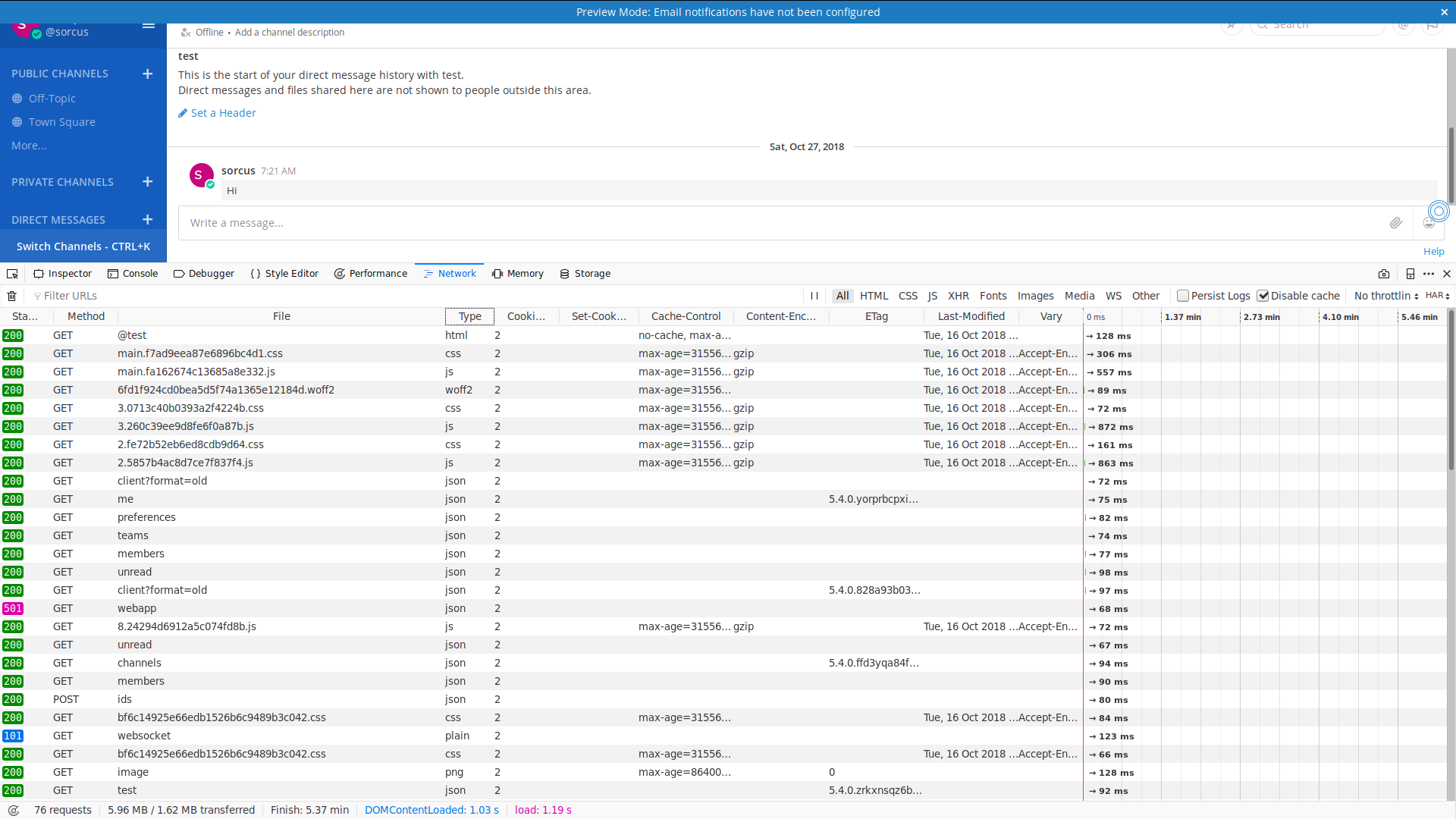The width and height of the screenshot is (1456, 819).
Task: Open the No throttling dropdown
Action: click(1385, 296)
